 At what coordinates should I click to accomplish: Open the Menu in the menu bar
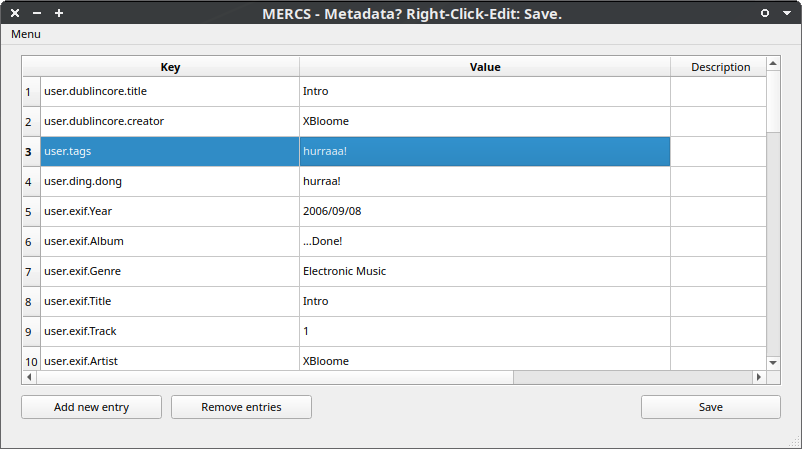point(26,34)
